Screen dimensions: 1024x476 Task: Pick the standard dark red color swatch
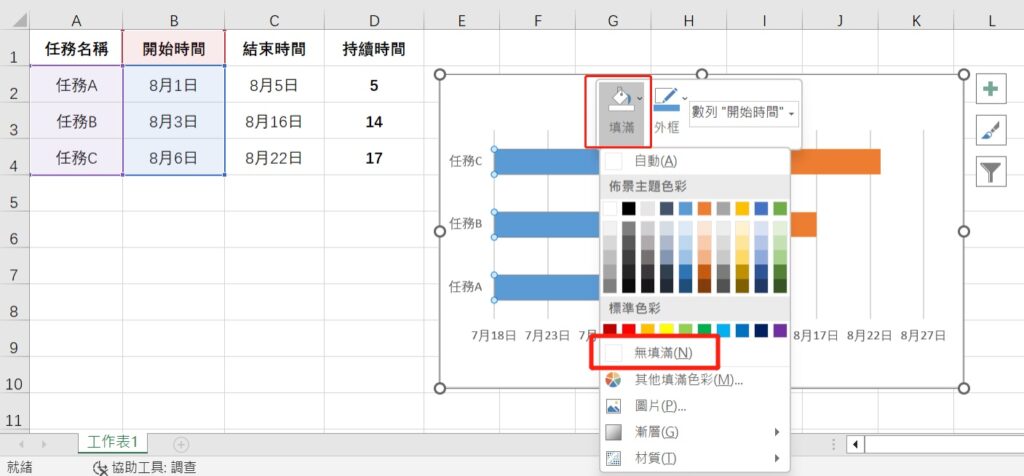610,329
